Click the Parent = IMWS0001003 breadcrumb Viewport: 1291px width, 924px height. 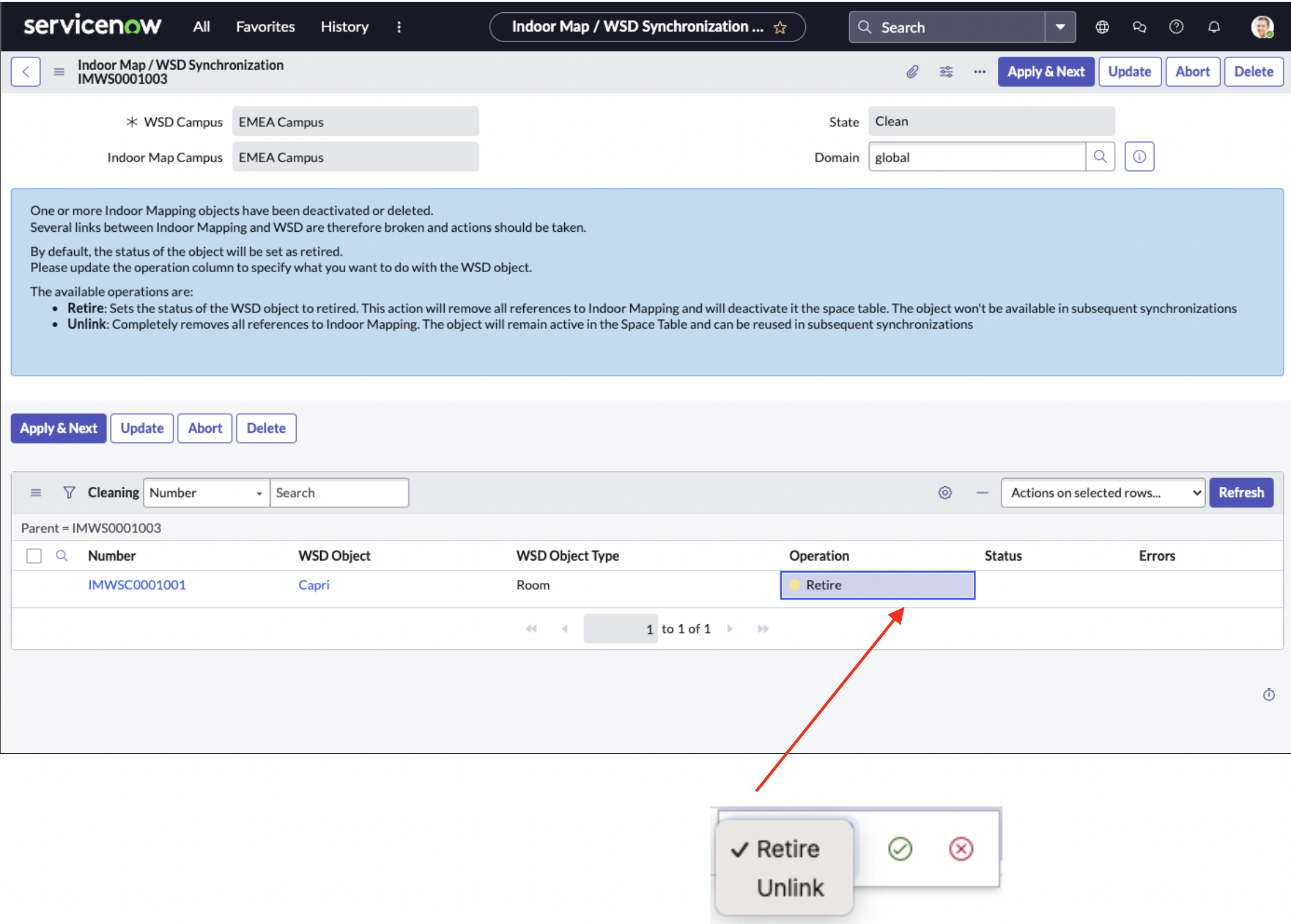pyautogui.click(x=91, y=528)
